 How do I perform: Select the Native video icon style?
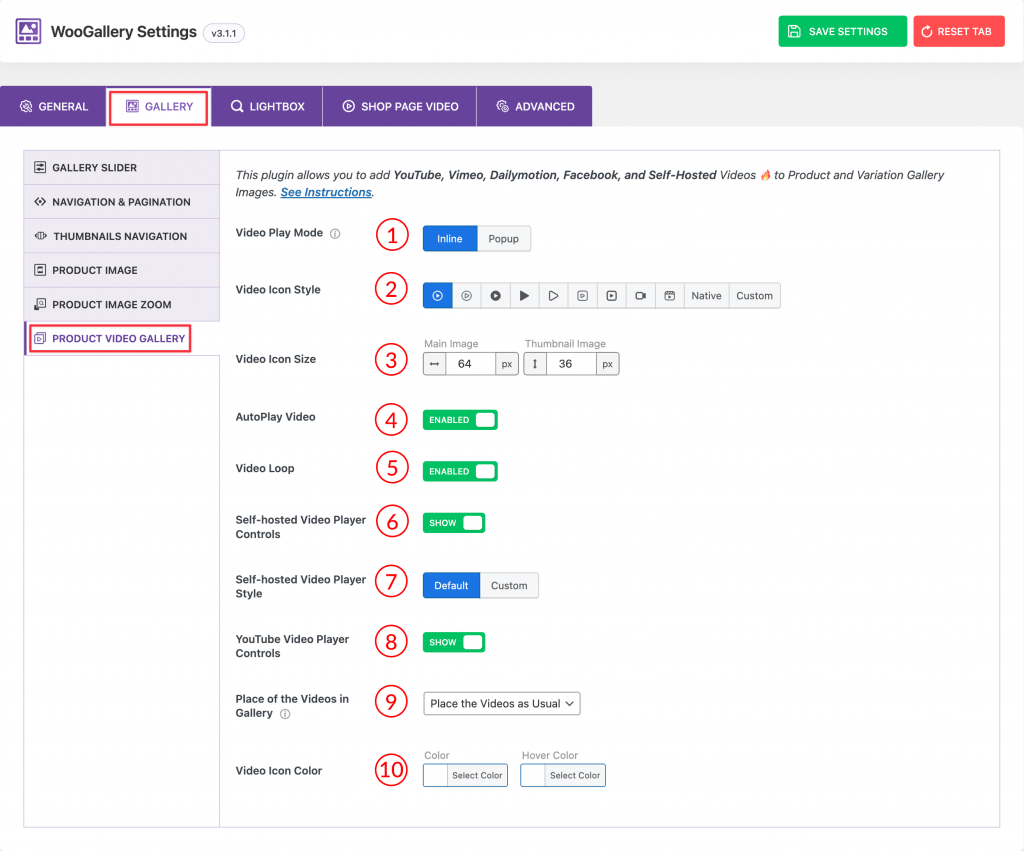click(706, 296)
